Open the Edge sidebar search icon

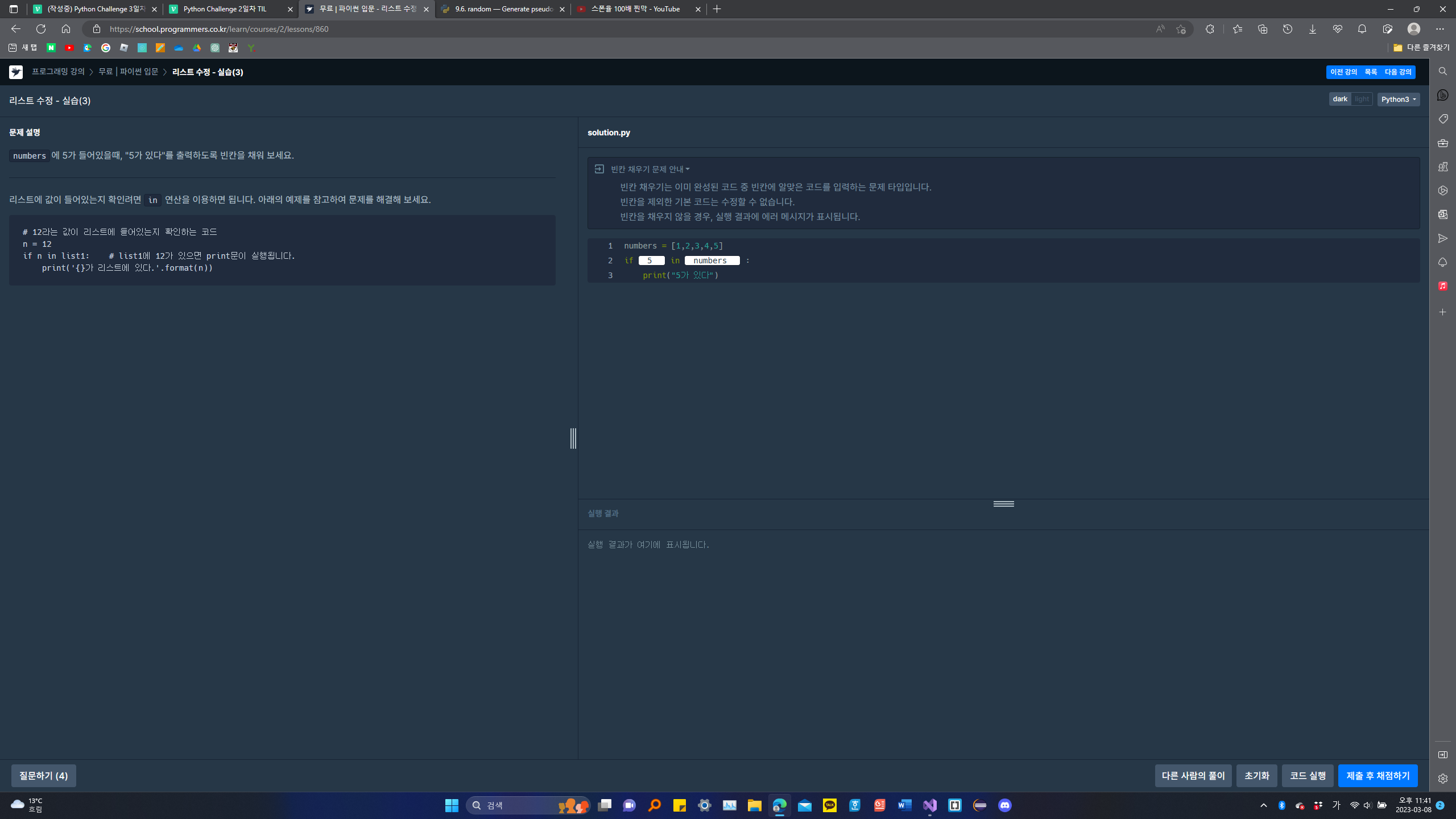[1442, 71]
